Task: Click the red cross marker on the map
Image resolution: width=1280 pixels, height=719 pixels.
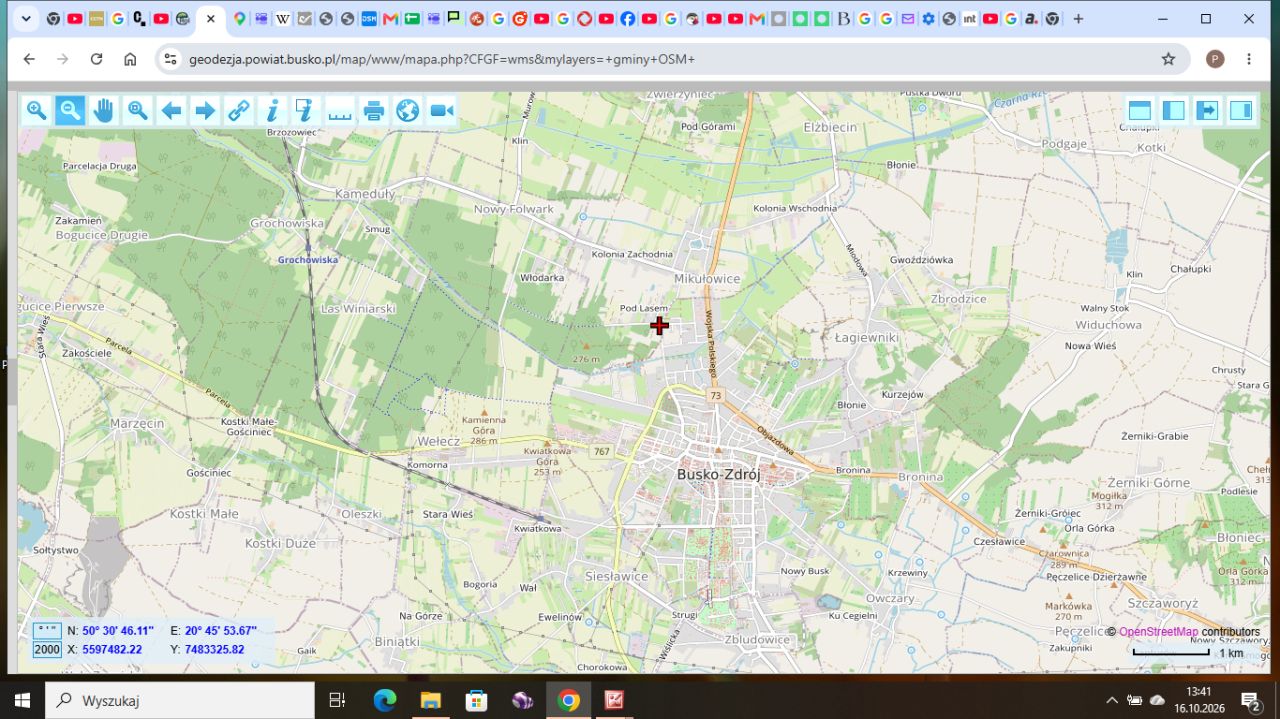Action: [659, 325]
